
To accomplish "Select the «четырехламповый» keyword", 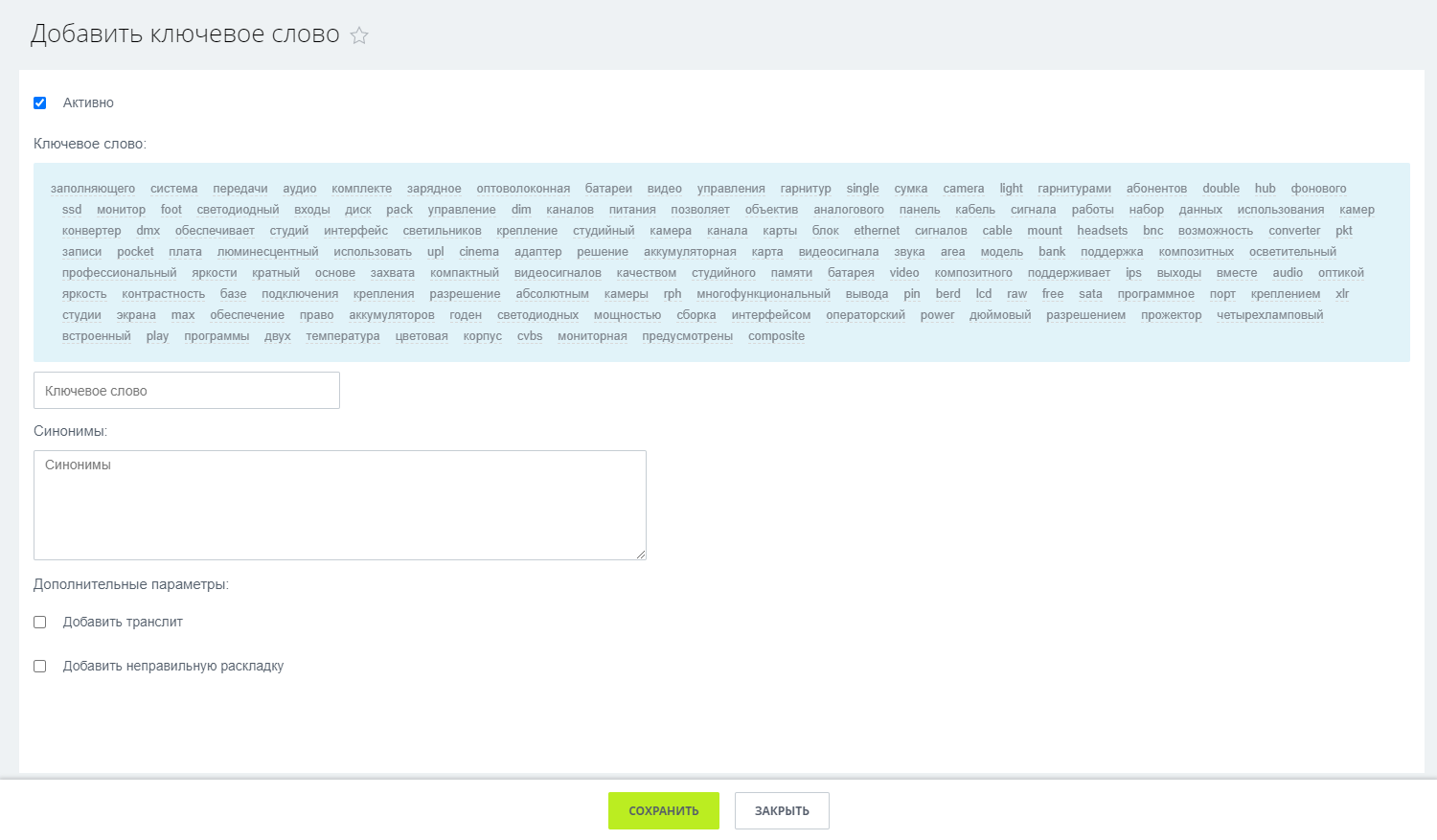I will pos(1269,315).
